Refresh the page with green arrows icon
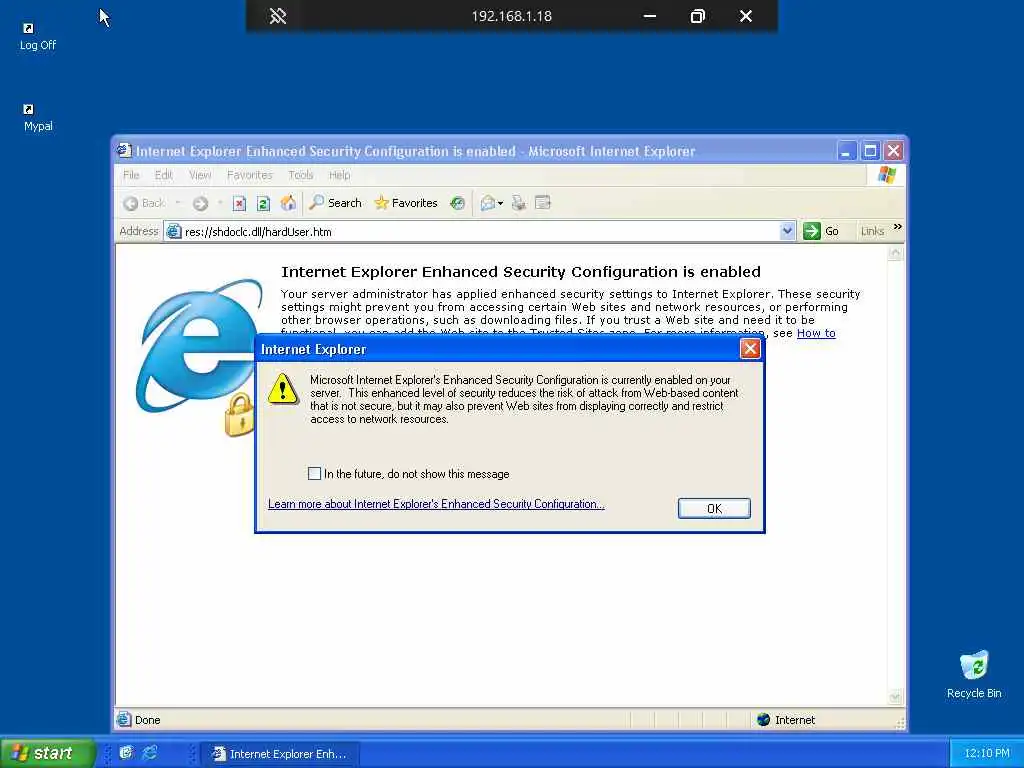 (x=263, y=203)
